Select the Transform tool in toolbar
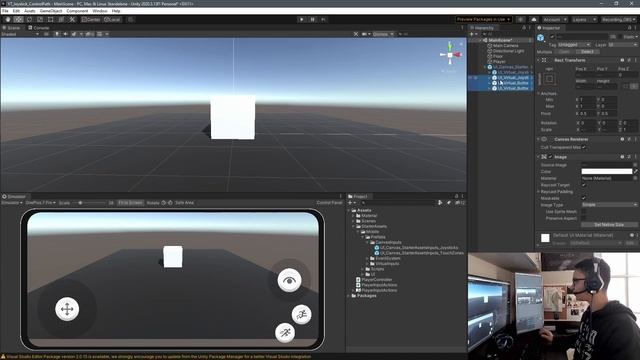This screenshot has width=640, height=360. 61,19
